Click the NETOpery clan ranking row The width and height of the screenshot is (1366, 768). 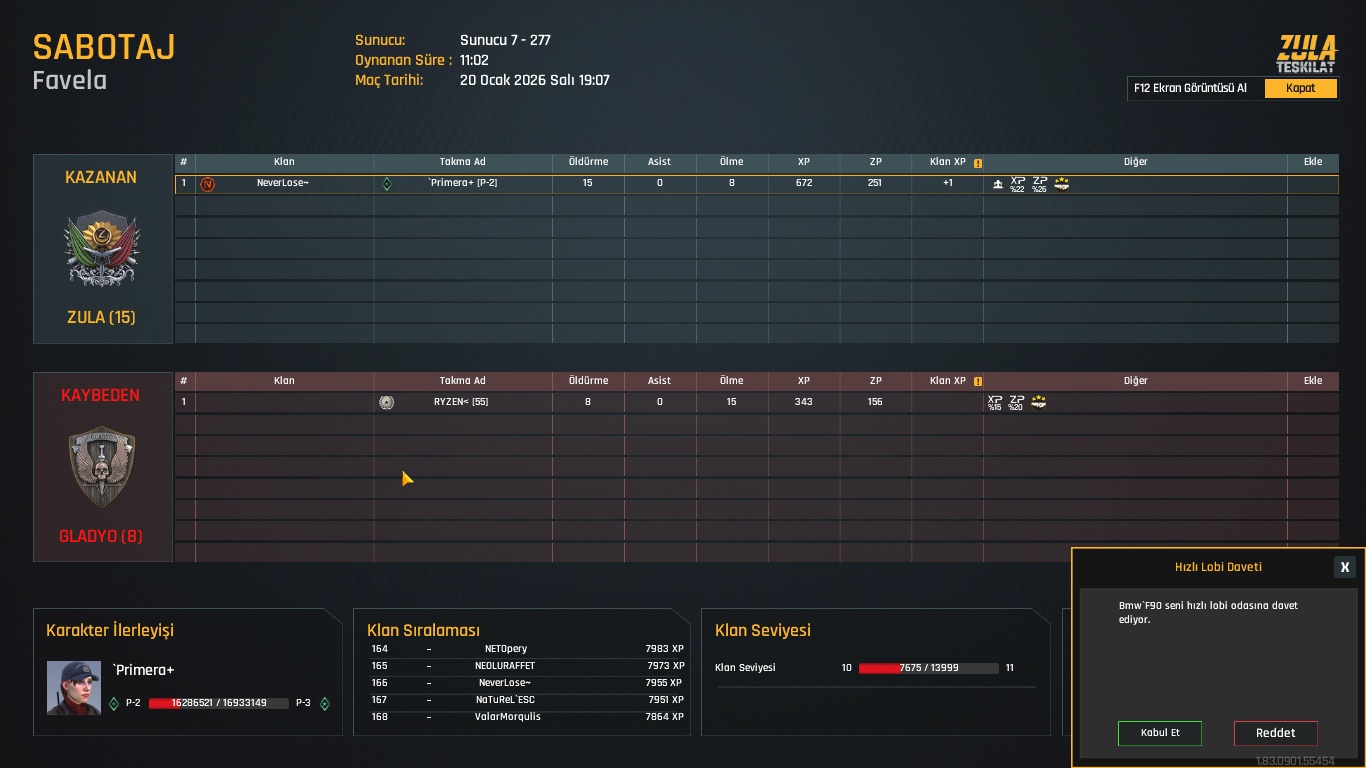click(528, 649)
